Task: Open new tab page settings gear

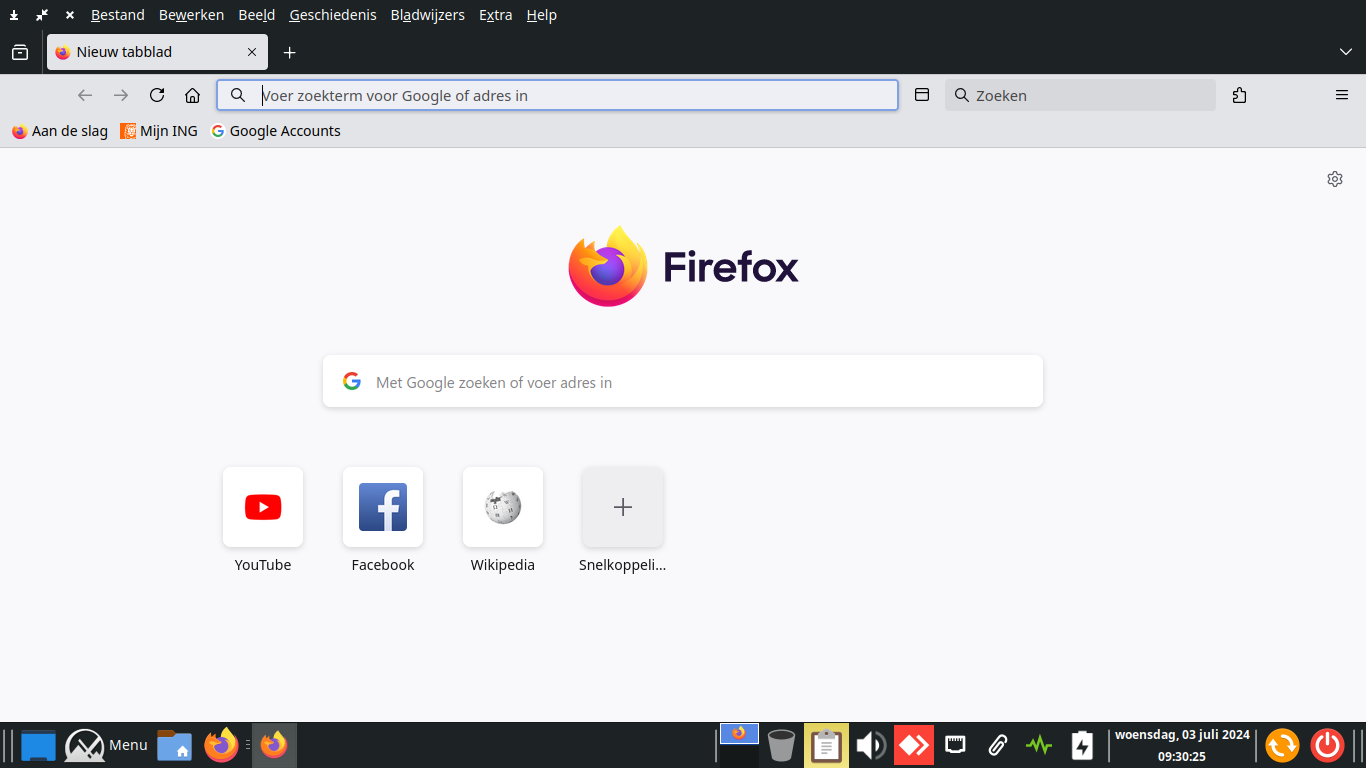Action: (x=1334, y=179)
